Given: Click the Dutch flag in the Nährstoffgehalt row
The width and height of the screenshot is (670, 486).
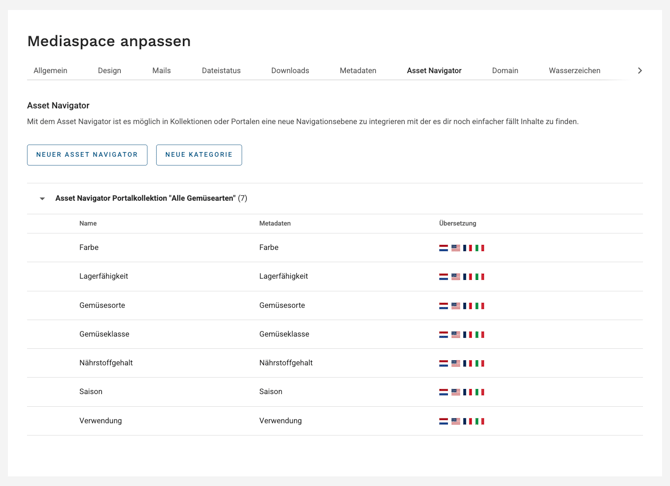Looking at the screenshot, I should 444,364.
